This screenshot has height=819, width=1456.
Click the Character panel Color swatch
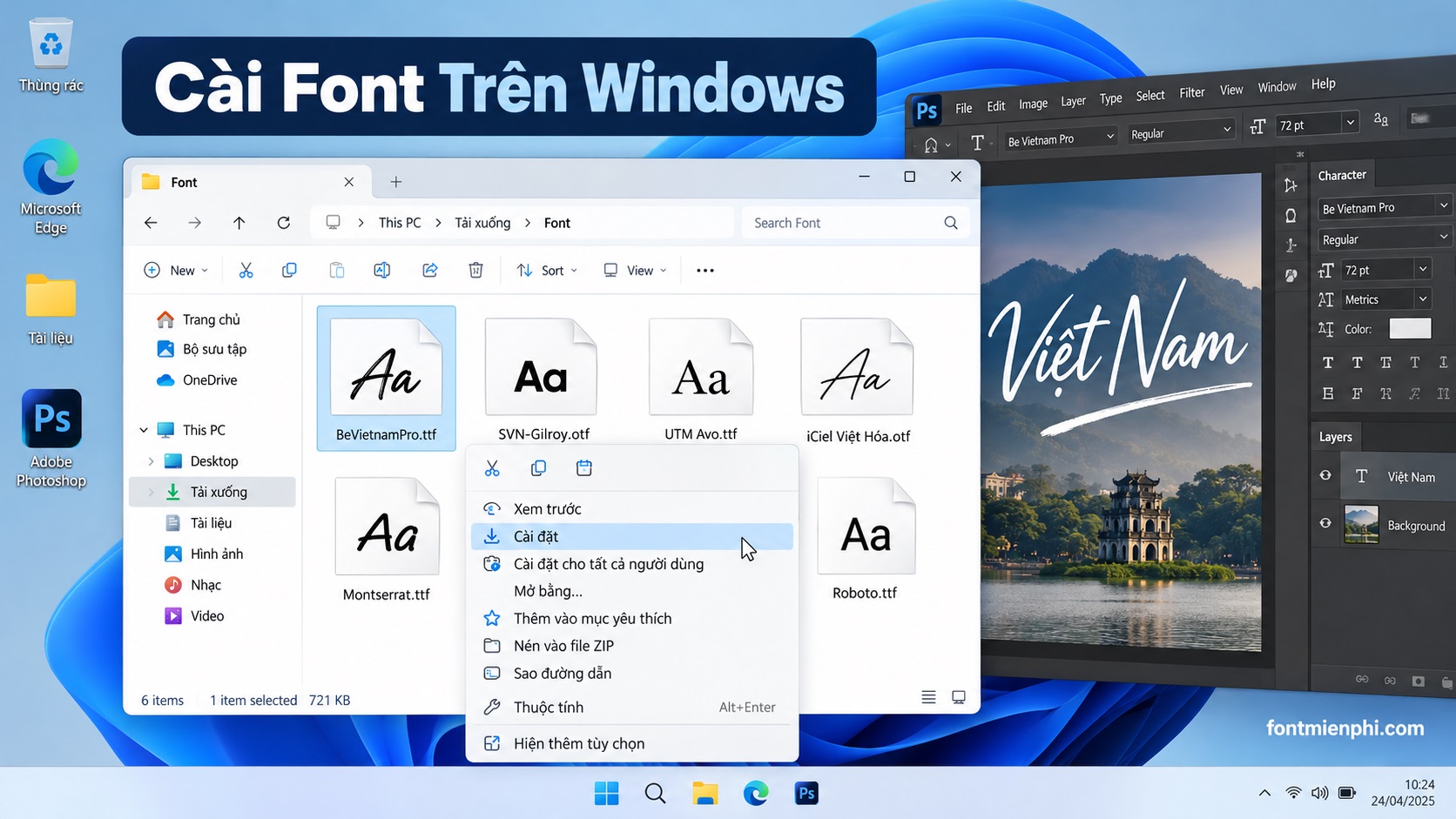(1410, 328)
